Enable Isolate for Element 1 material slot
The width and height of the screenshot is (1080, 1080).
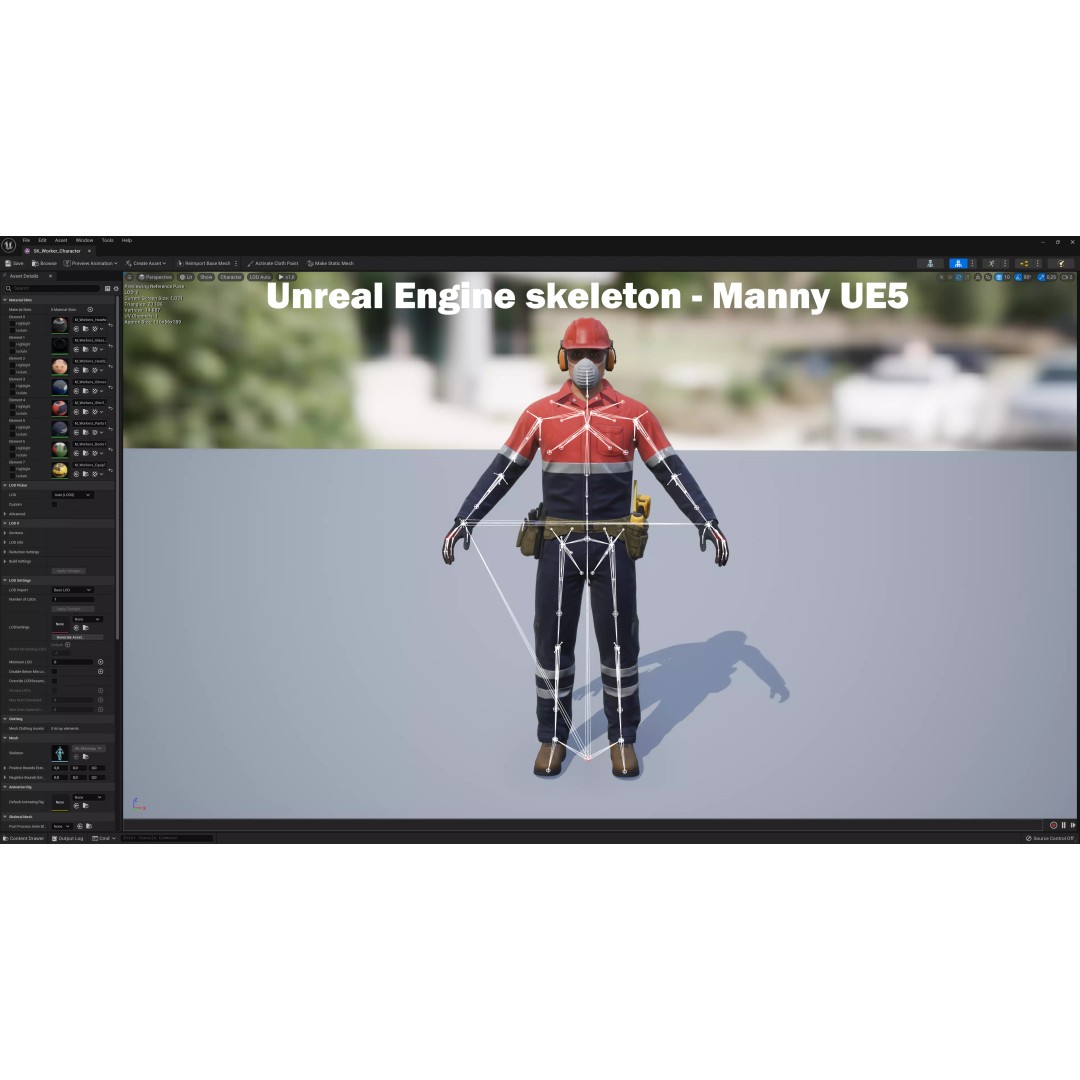pos(12,351)
